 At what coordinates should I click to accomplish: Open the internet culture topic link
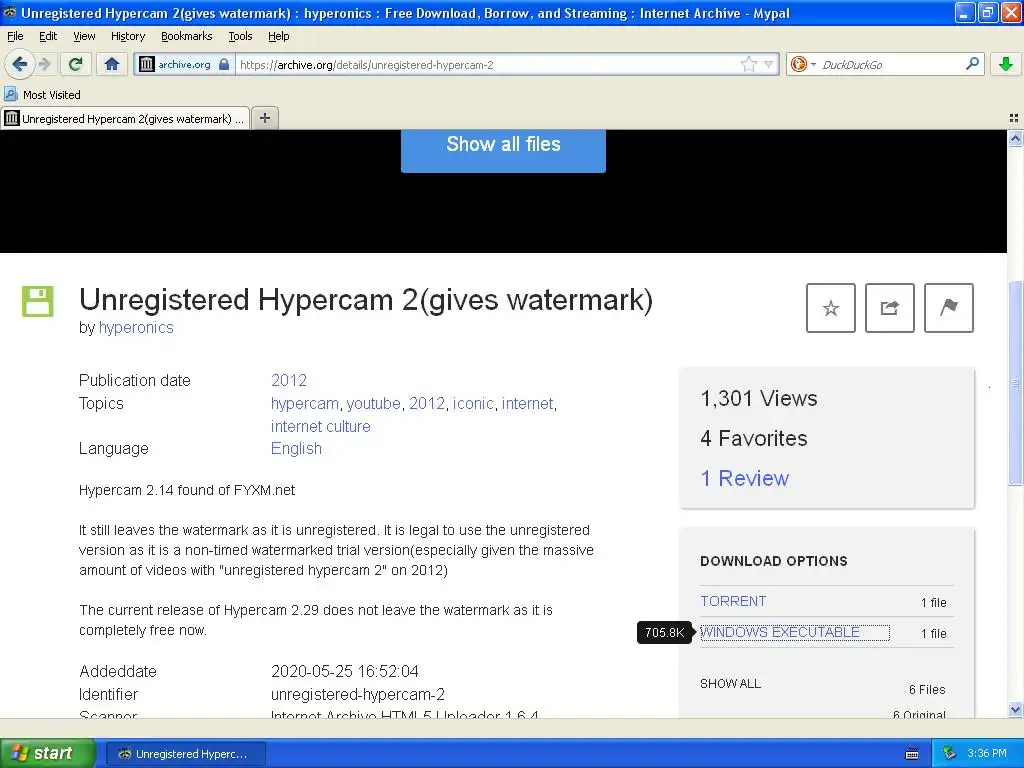click(x=321, y=426)
